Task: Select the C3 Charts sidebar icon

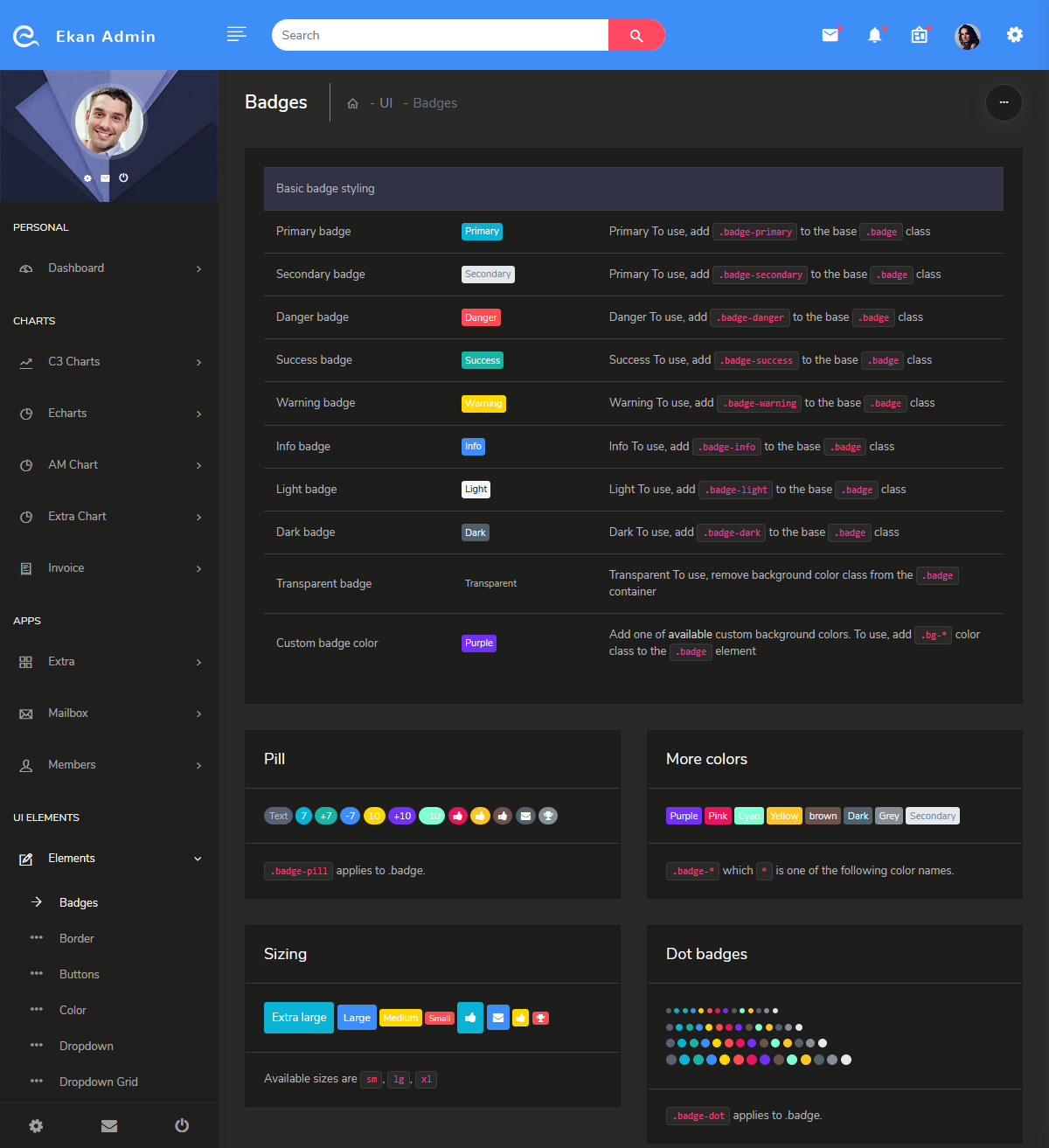Action: coord(26,361)
